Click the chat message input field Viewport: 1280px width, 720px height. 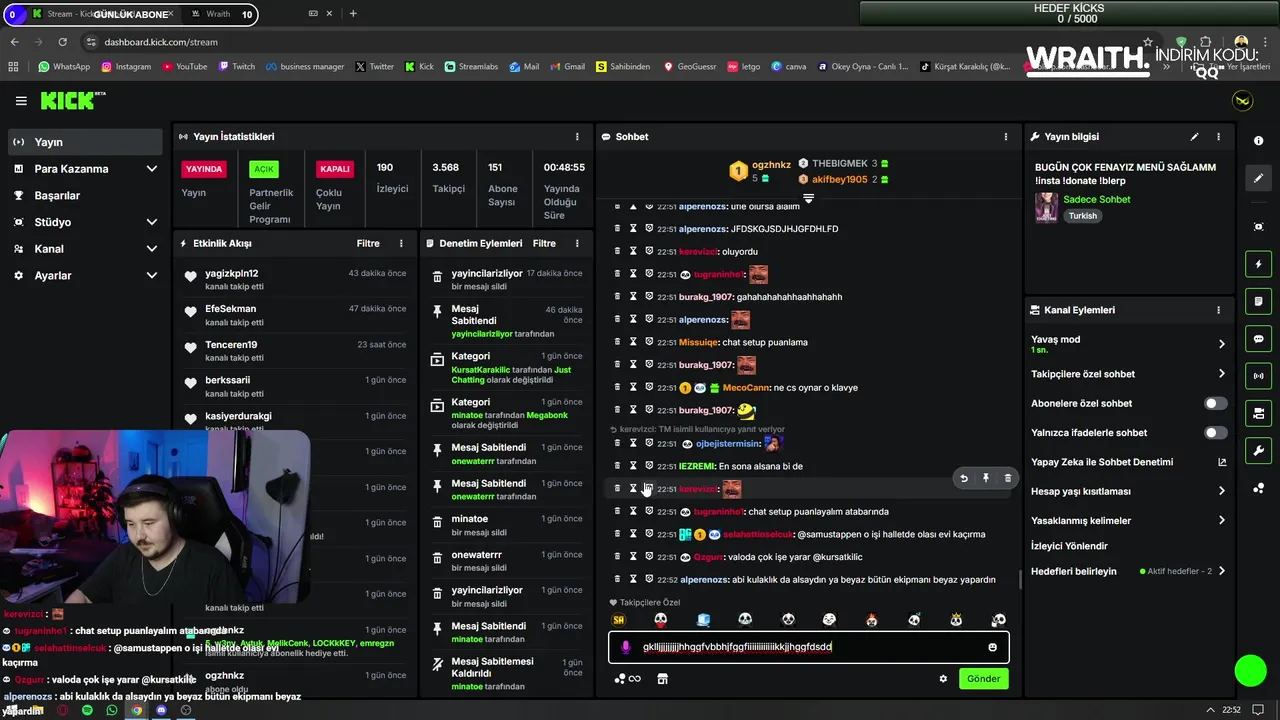click(x=808, y=647)
